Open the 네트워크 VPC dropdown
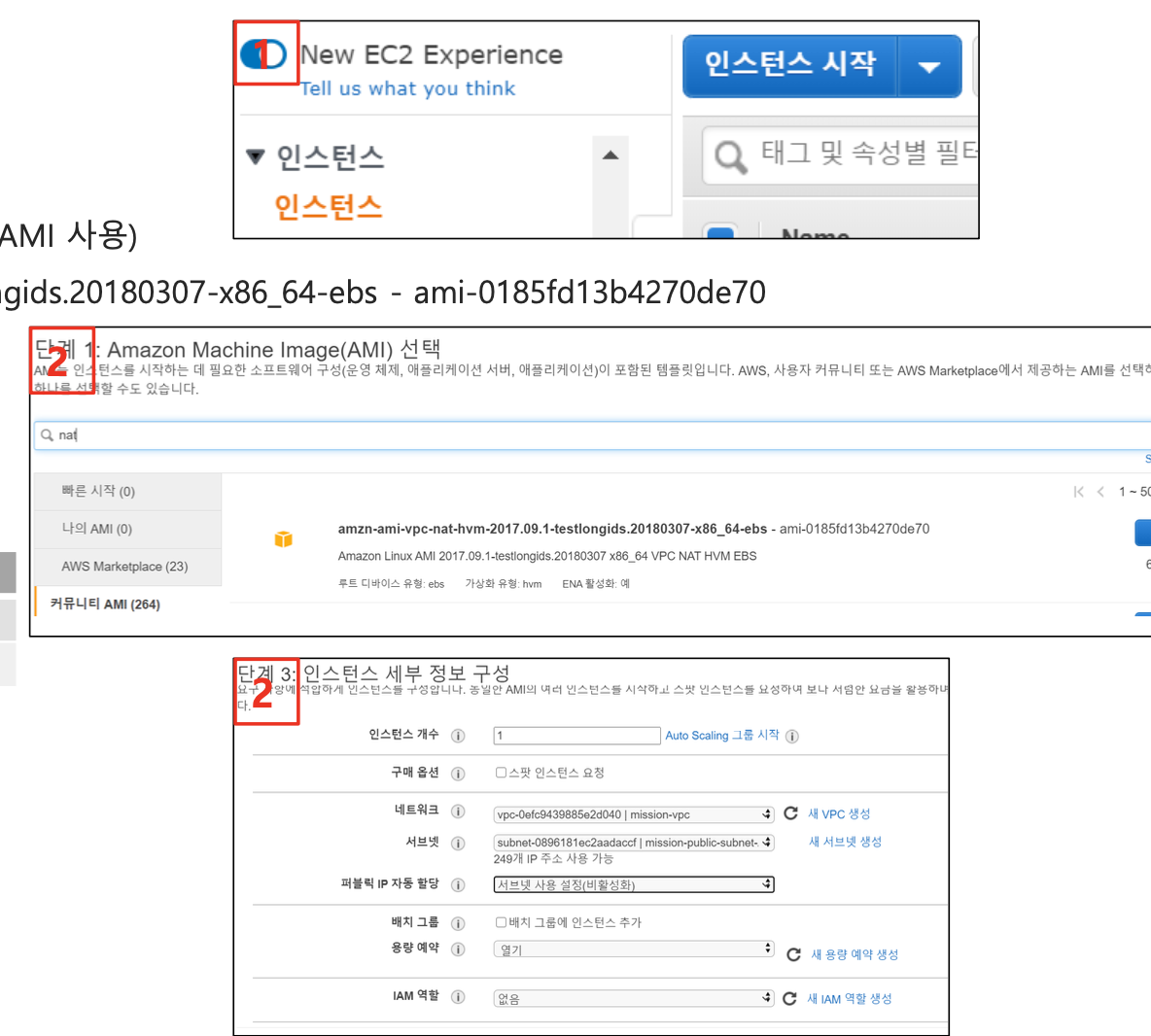1151x1036 pixels. tap(634, 814)
